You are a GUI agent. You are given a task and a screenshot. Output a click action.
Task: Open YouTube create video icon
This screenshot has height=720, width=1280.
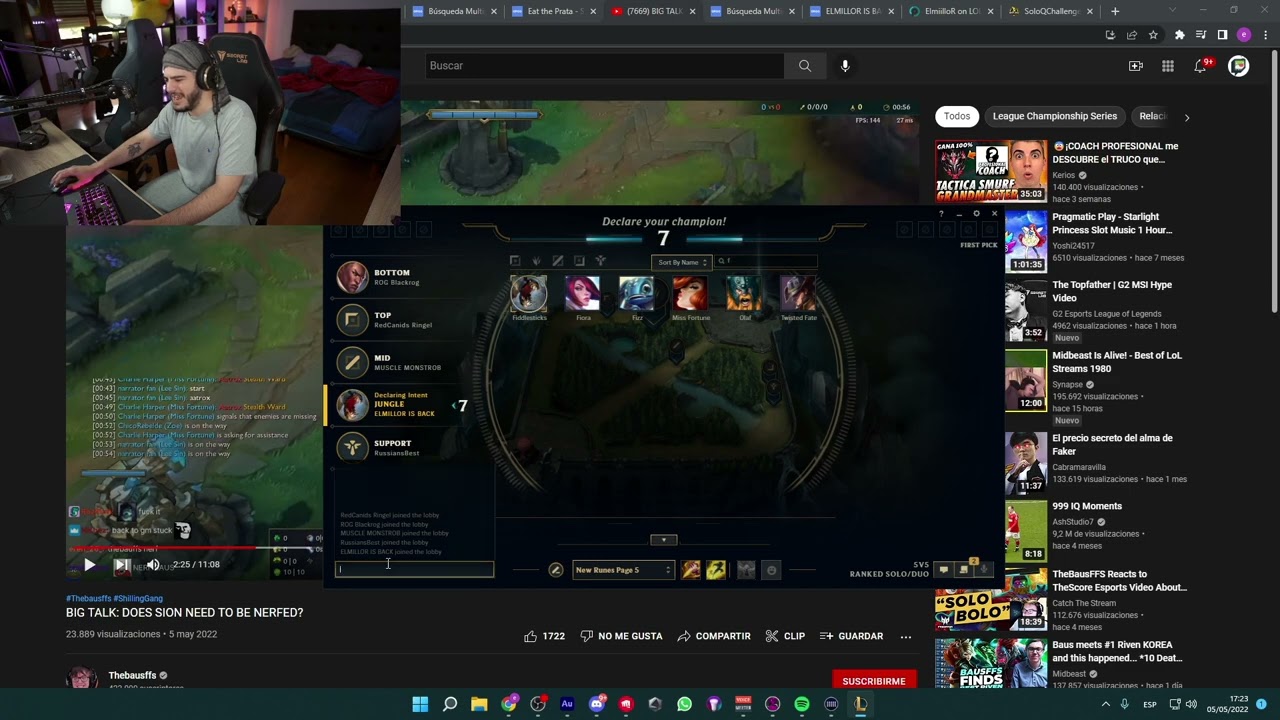[x=1136, y=66]
